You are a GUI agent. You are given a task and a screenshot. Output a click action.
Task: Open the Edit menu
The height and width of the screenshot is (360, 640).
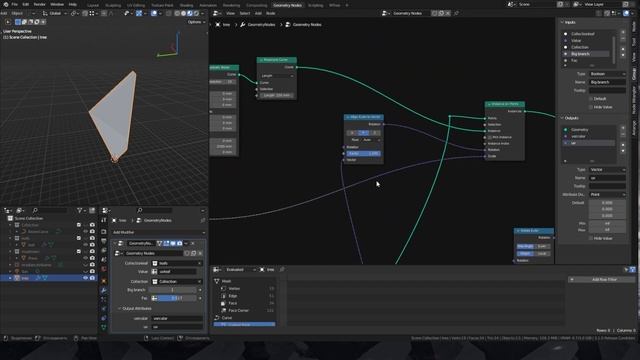(26, 4)
